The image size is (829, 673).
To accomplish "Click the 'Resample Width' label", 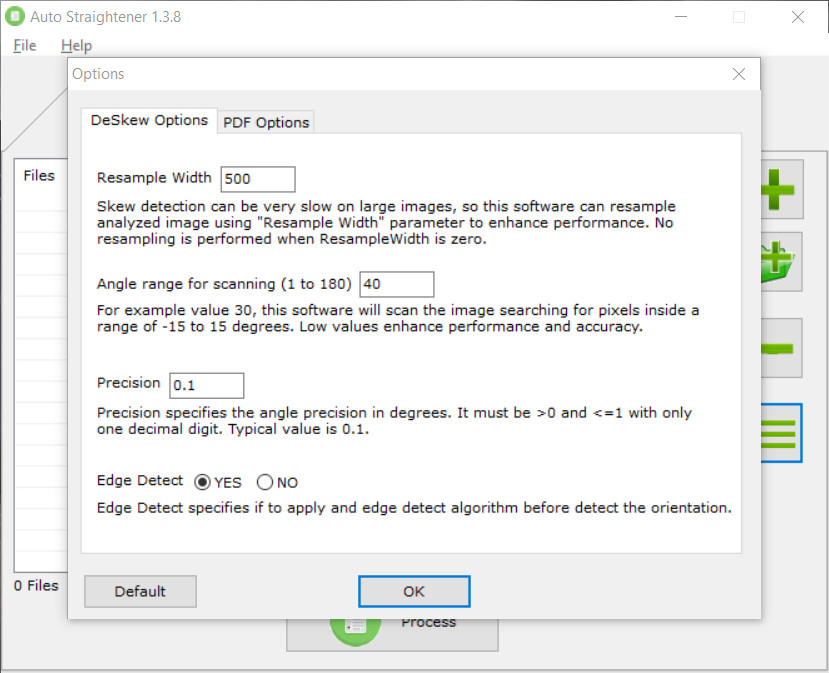I will 154,178.
